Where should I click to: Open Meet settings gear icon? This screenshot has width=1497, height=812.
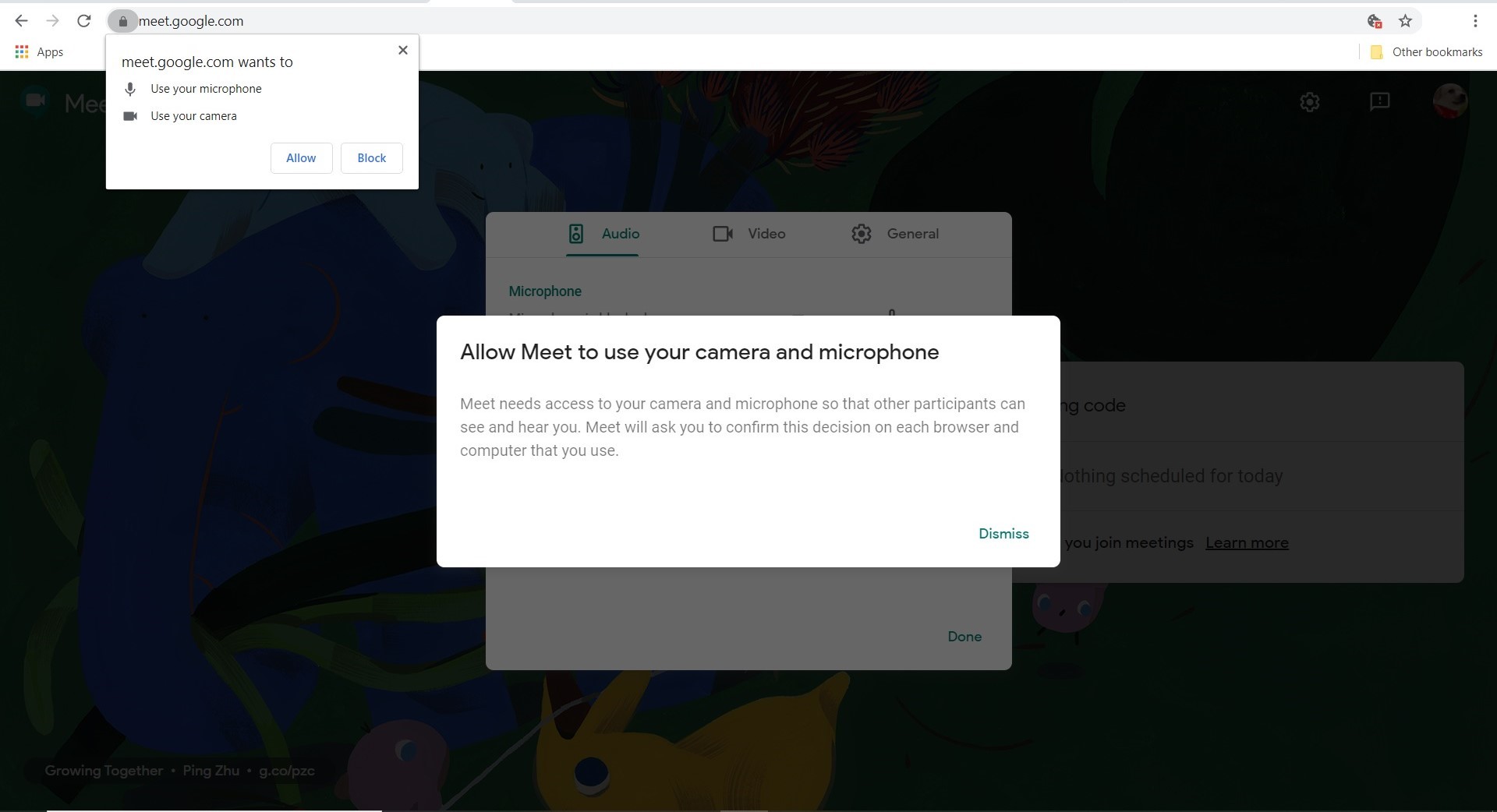[1310, 102]
